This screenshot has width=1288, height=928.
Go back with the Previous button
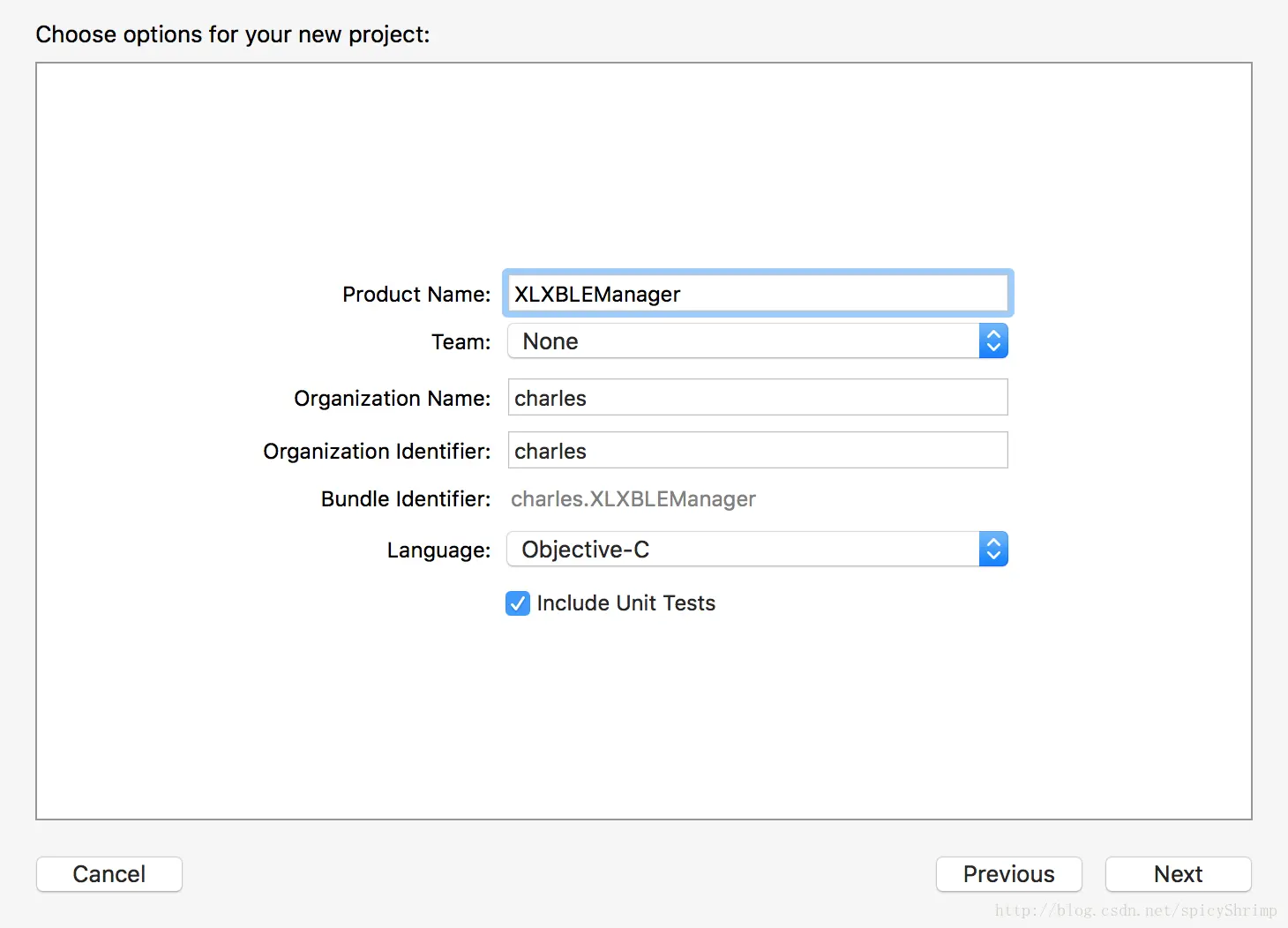[1008, 874]
